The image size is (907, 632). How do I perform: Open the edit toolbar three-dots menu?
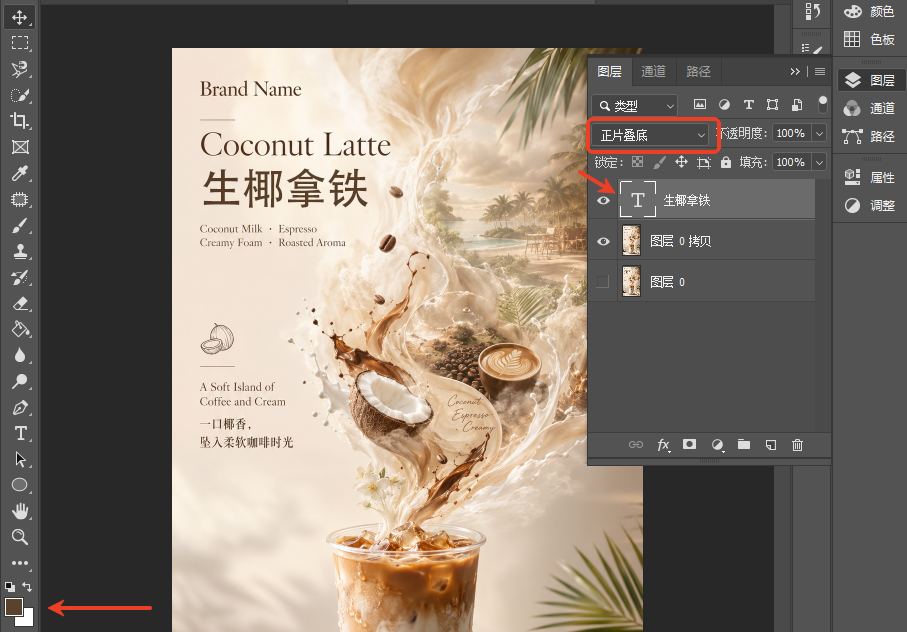click(20, 563)
